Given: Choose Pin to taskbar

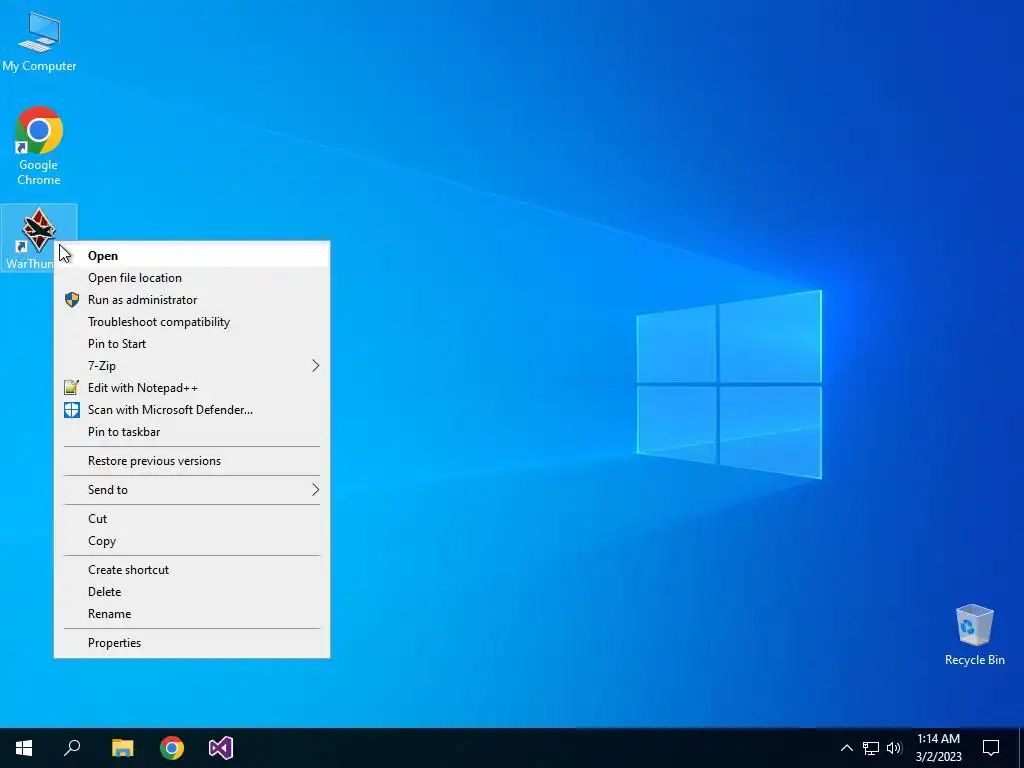Looking at the screenshot, I should [192, 432].
